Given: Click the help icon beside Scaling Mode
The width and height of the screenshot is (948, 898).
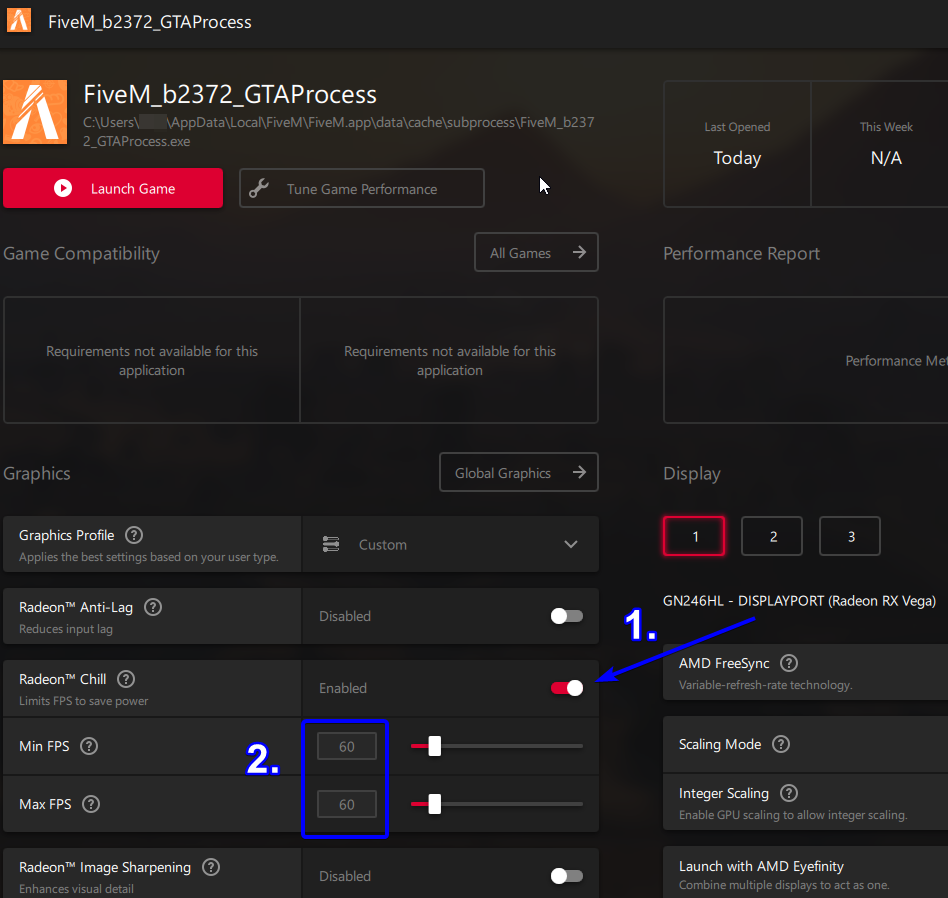Looking at the screenshot, I should pyautogui.click(x=781, y=744).
